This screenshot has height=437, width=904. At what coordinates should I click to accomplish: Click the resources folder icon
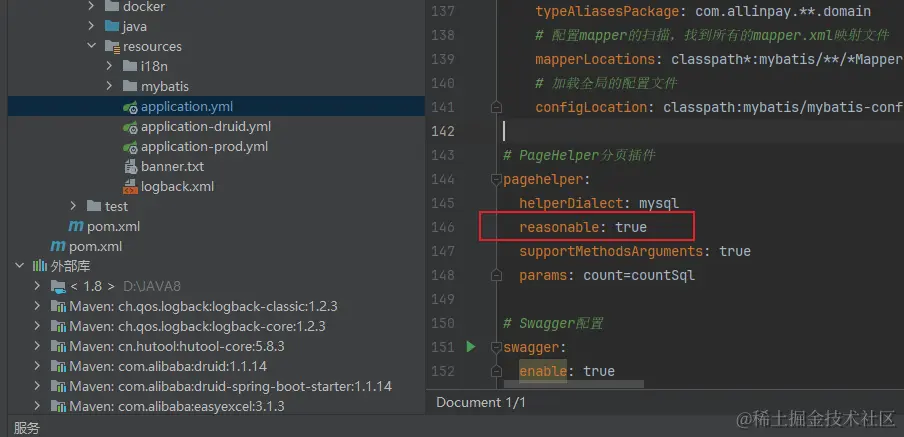(112, 47)
